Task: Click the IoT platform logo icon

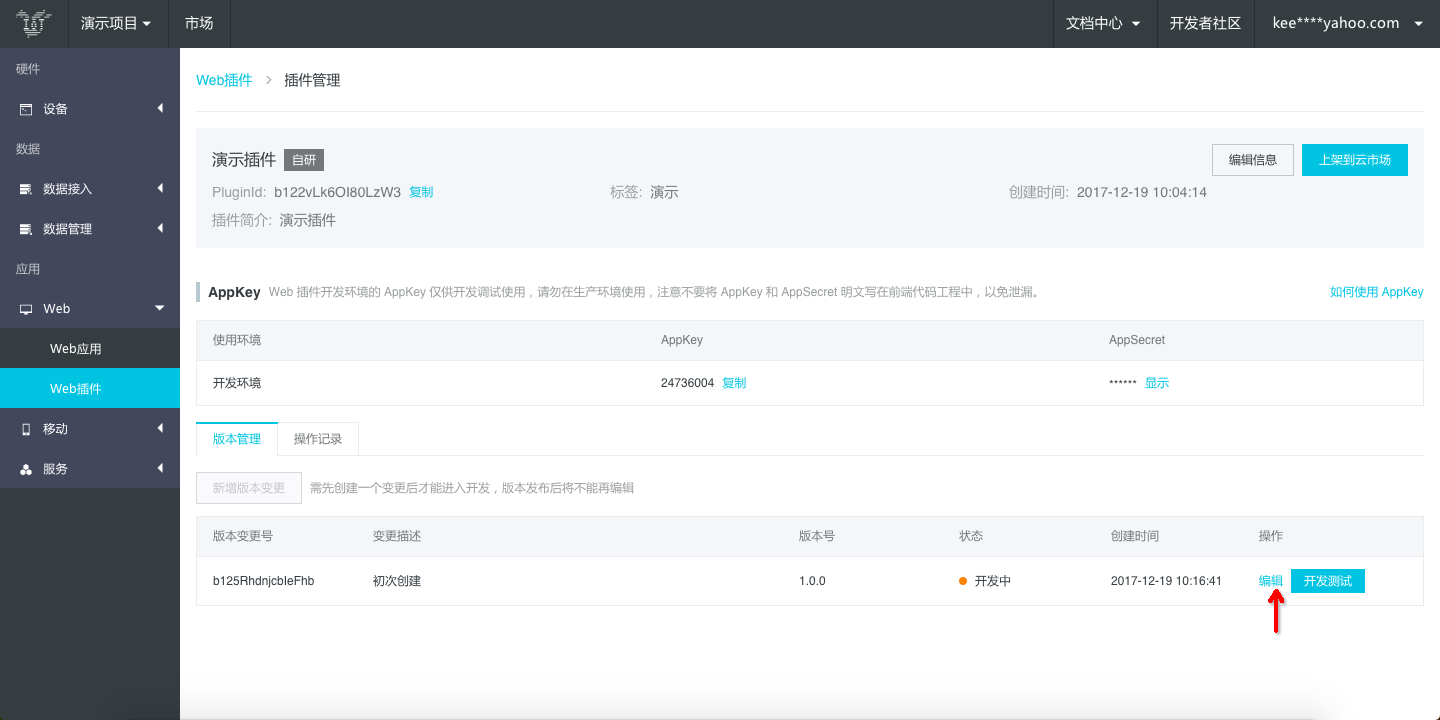Action: [34, 23]
